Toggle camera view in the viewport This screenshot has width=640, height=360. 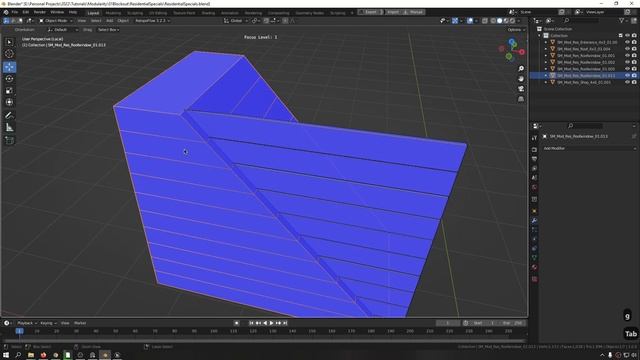pyautogui.click(x=521, y=89)
